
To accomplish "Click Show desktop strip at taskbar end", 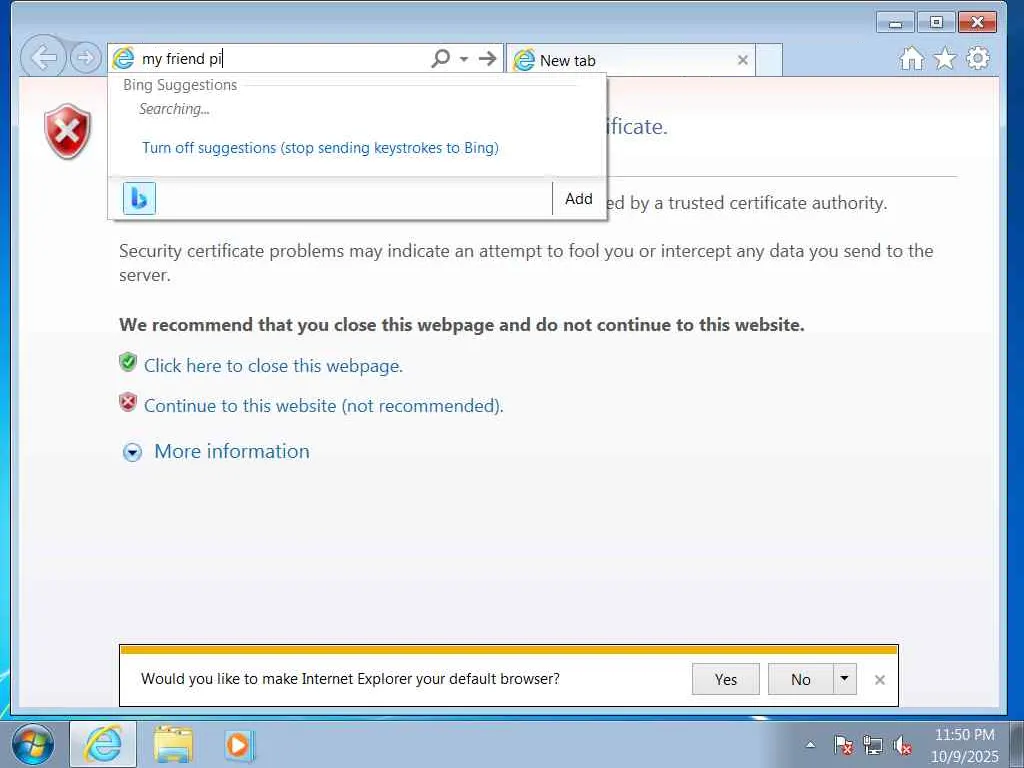I will (x=1017, y=744).
